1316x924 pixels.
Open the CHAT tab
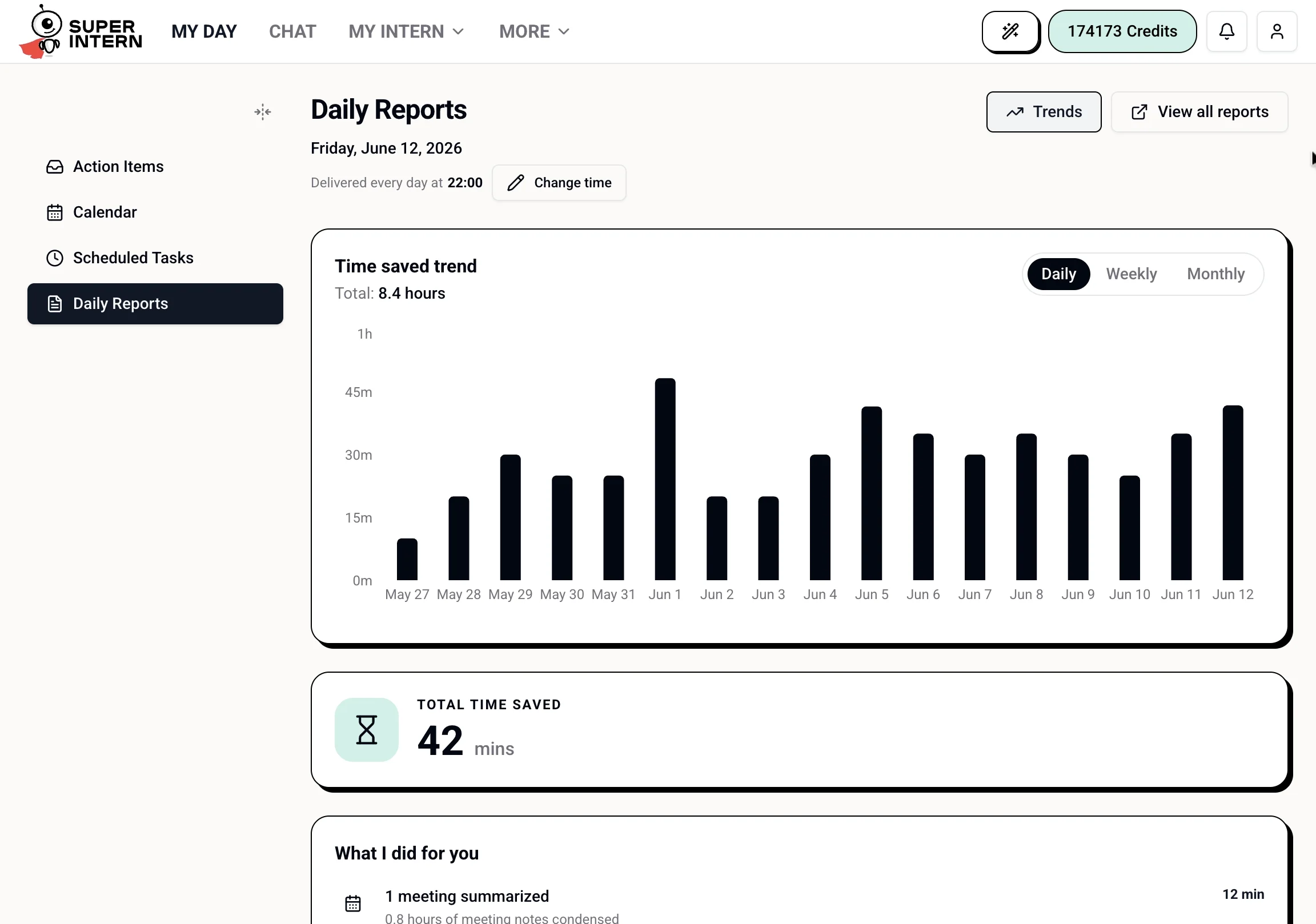(x=292, y=31)
